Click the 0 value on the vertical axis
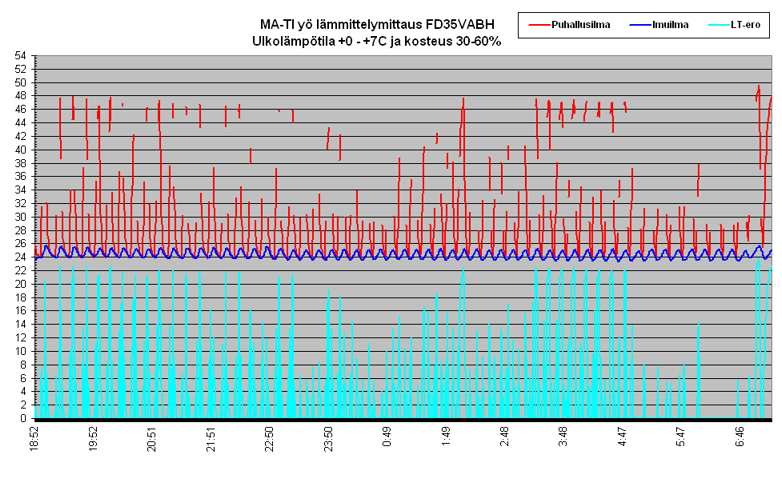This screenshot has width=782, height=479. 25,418
